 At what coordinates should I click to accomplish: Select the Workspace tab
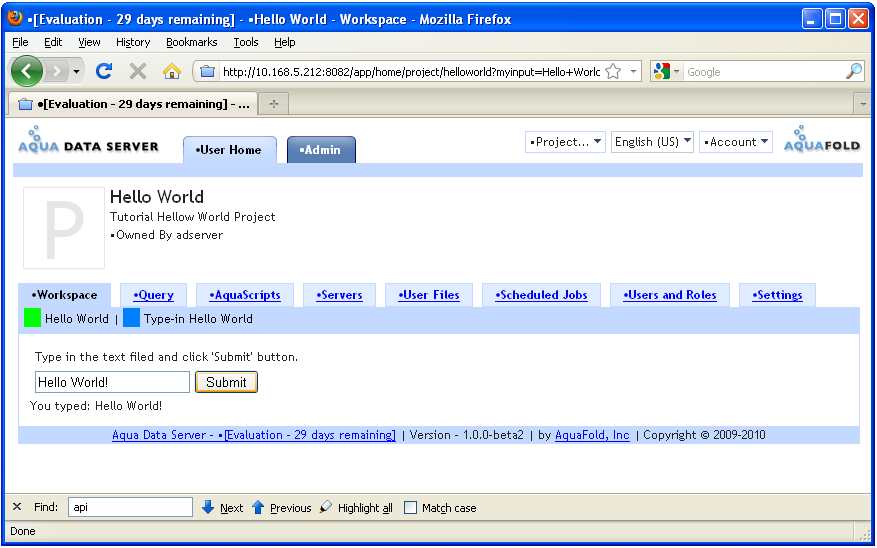65,295
